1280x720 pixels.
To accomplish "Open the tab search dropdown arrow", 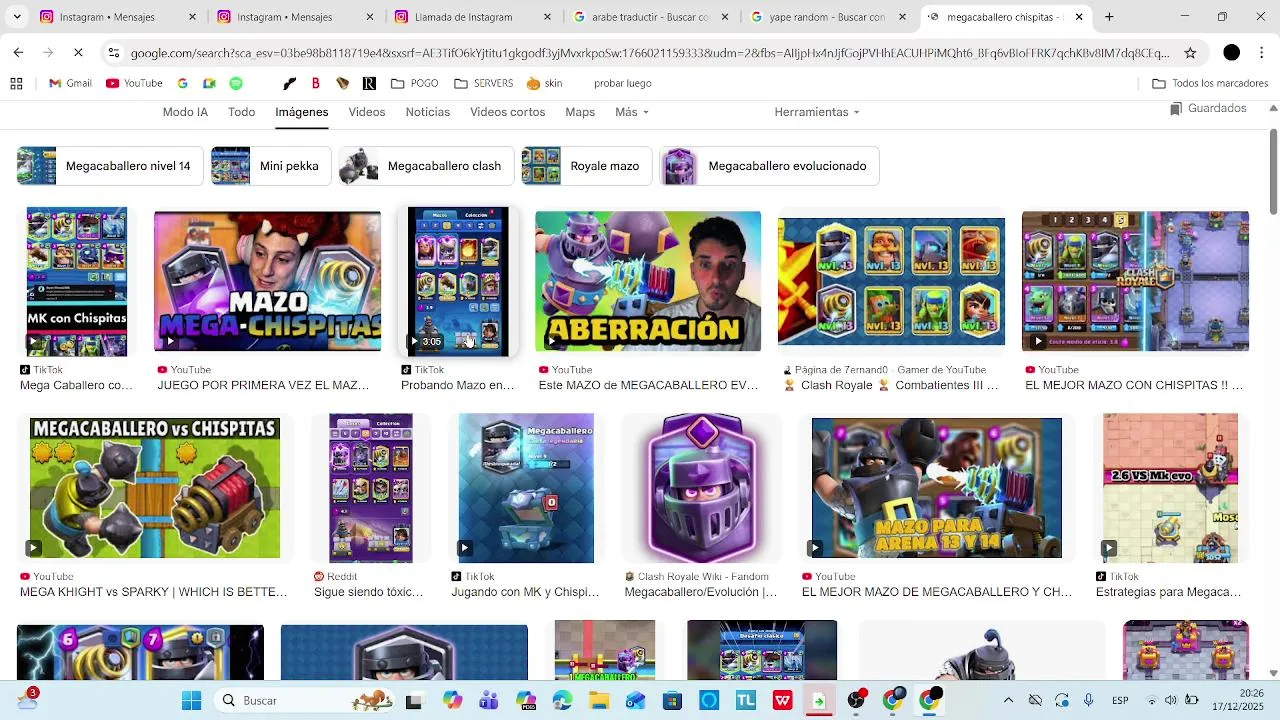I will click(x=18, y=17).
